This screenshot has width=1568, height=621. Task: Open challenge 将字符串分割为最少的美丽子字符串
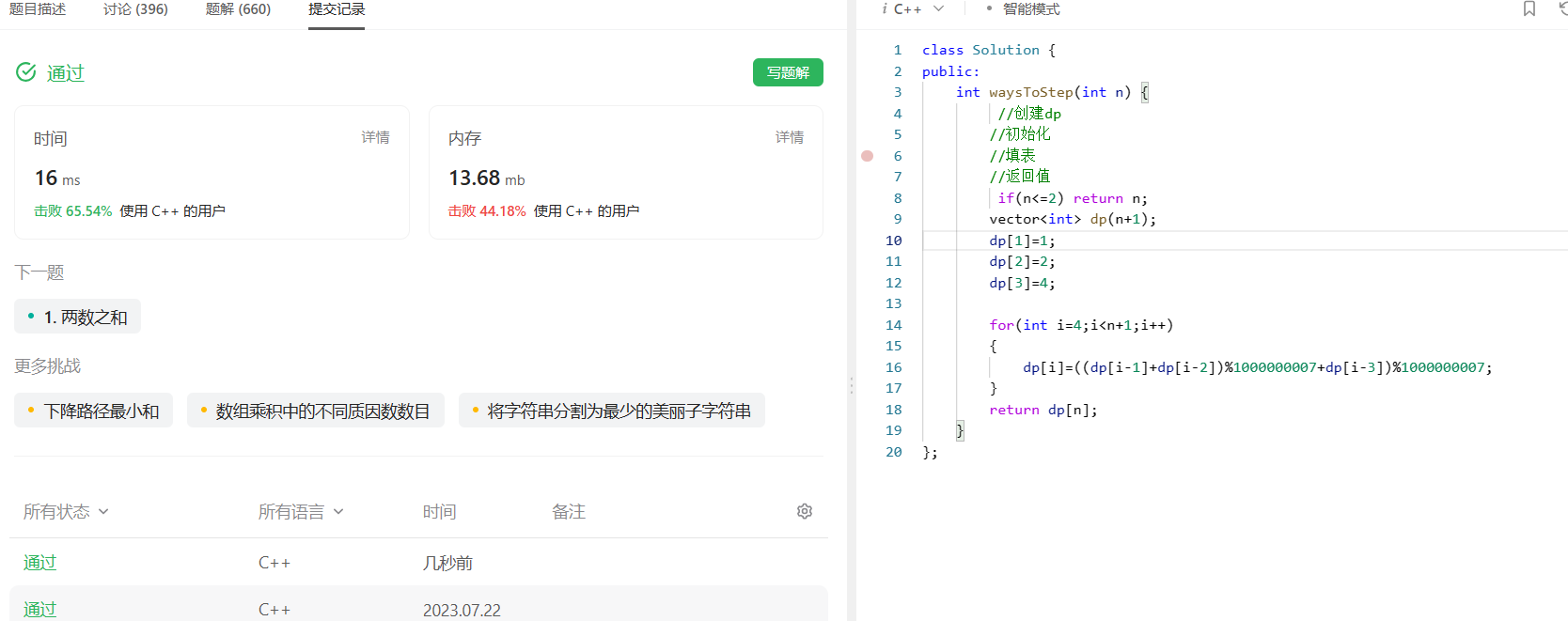pos(612,411)
